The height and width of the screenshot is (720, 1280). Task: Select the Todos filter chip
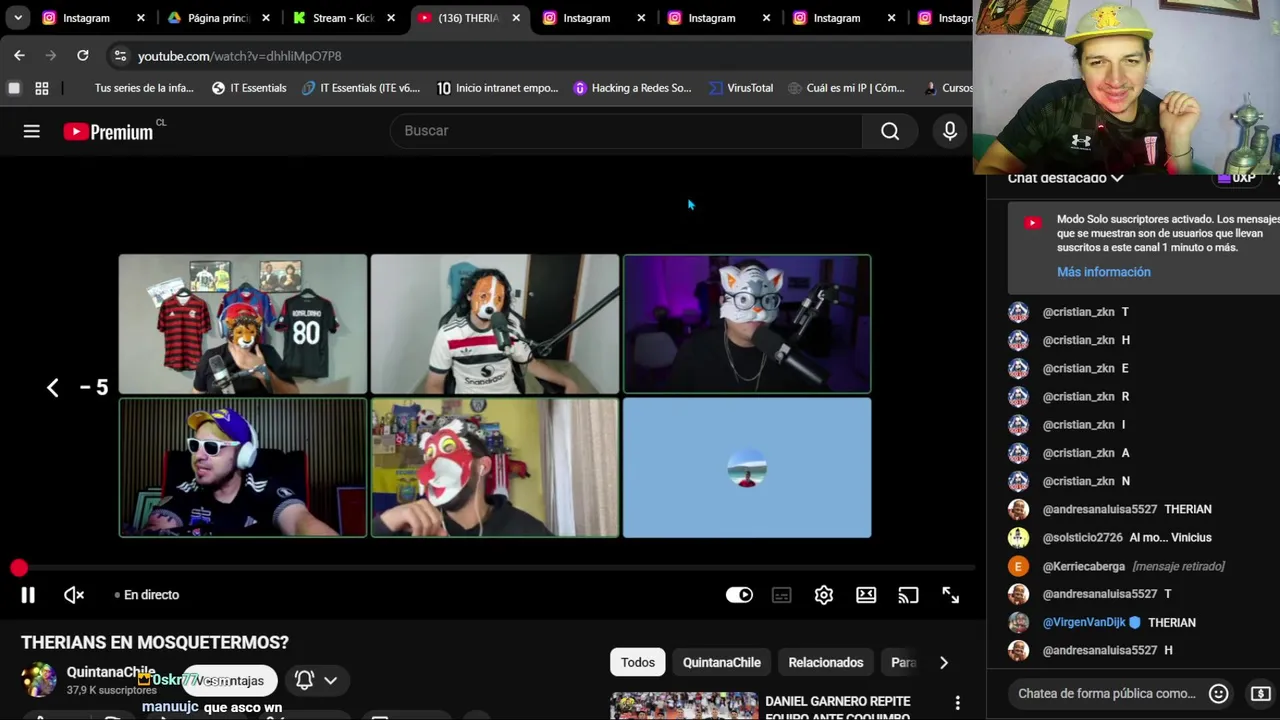pyautogui.click(x=638, y=662)
